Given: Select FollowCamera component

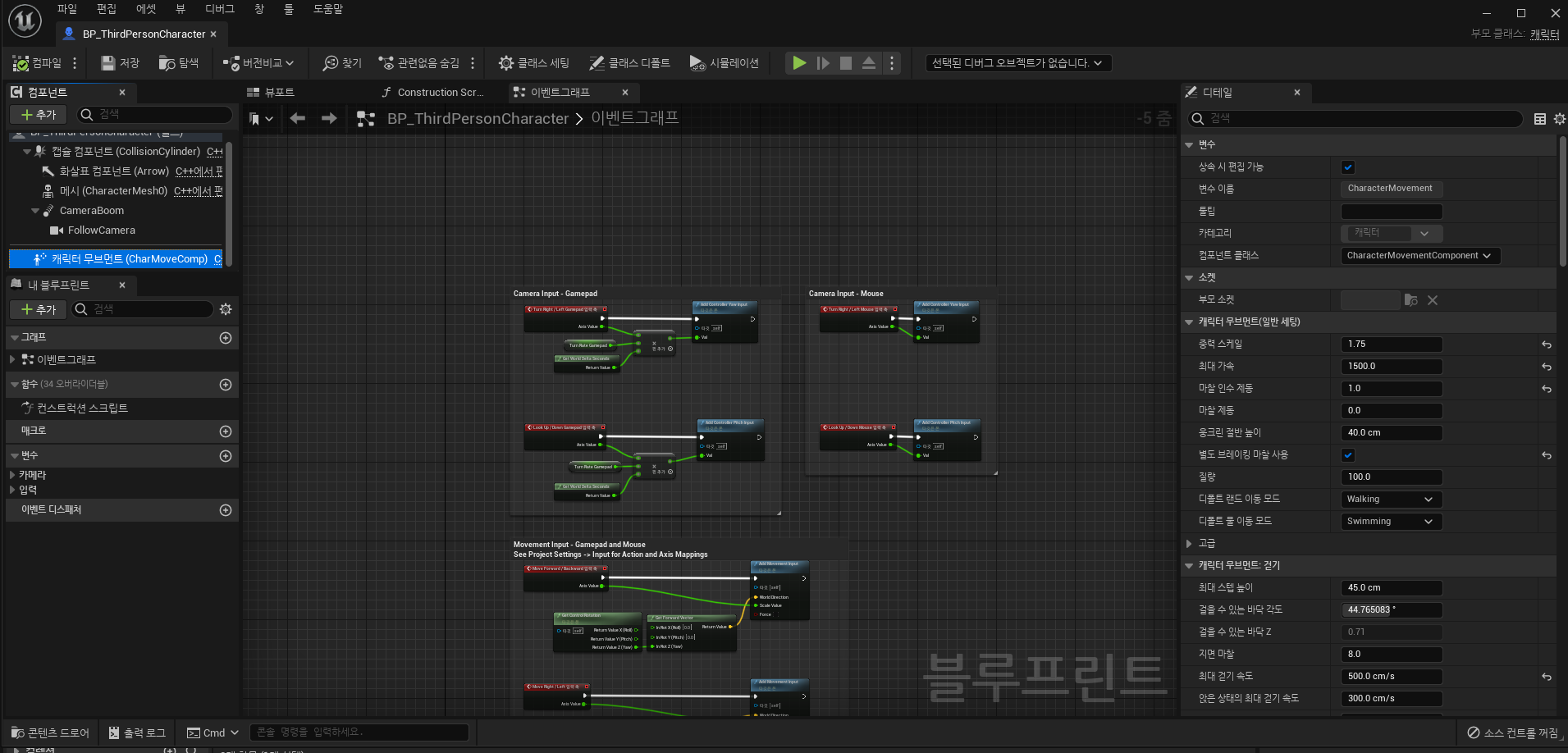Looking at the screenshot, I should (x=102, y=230).
